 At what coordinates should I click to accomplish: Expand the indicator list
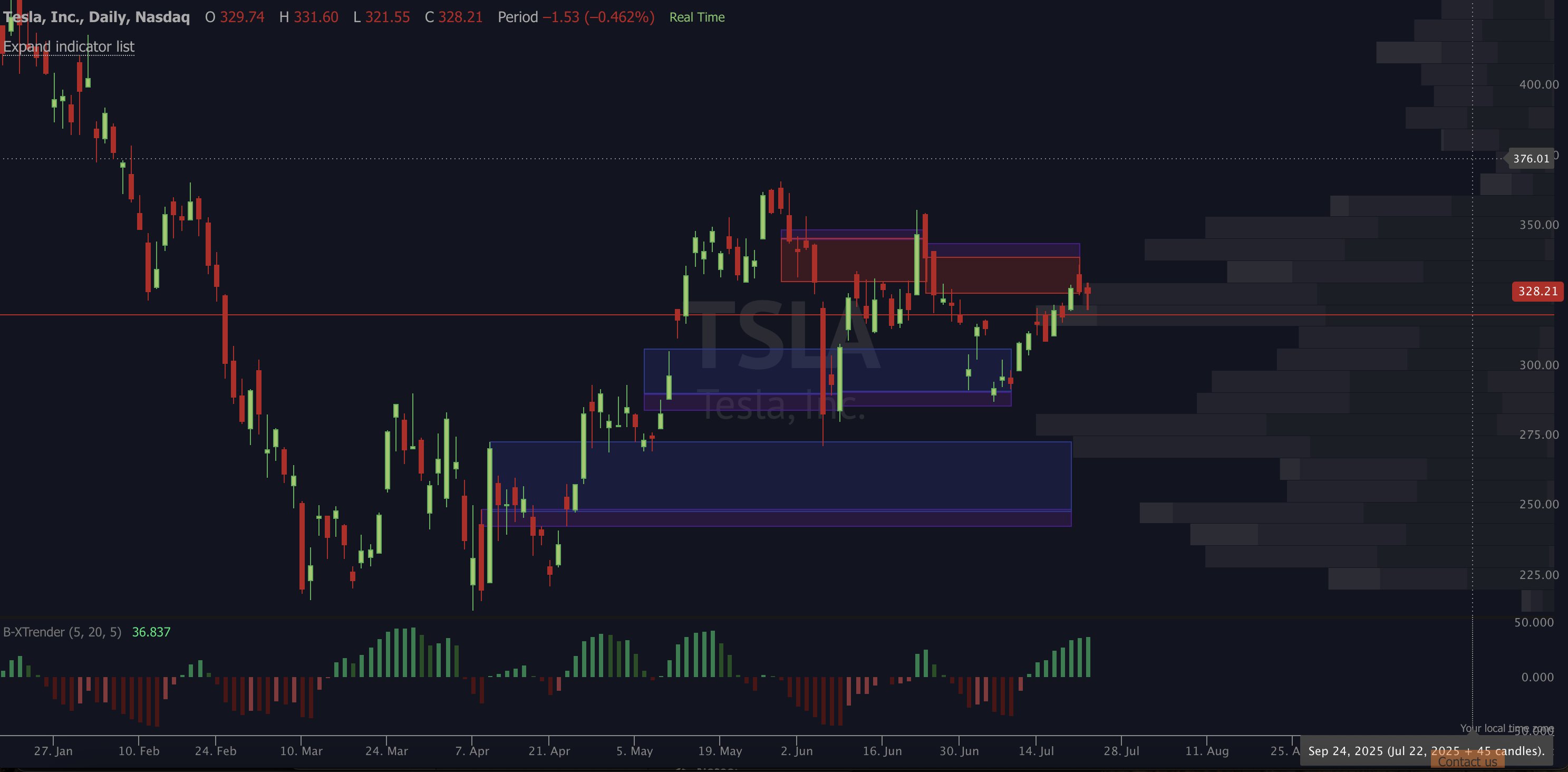click(69, 47)
